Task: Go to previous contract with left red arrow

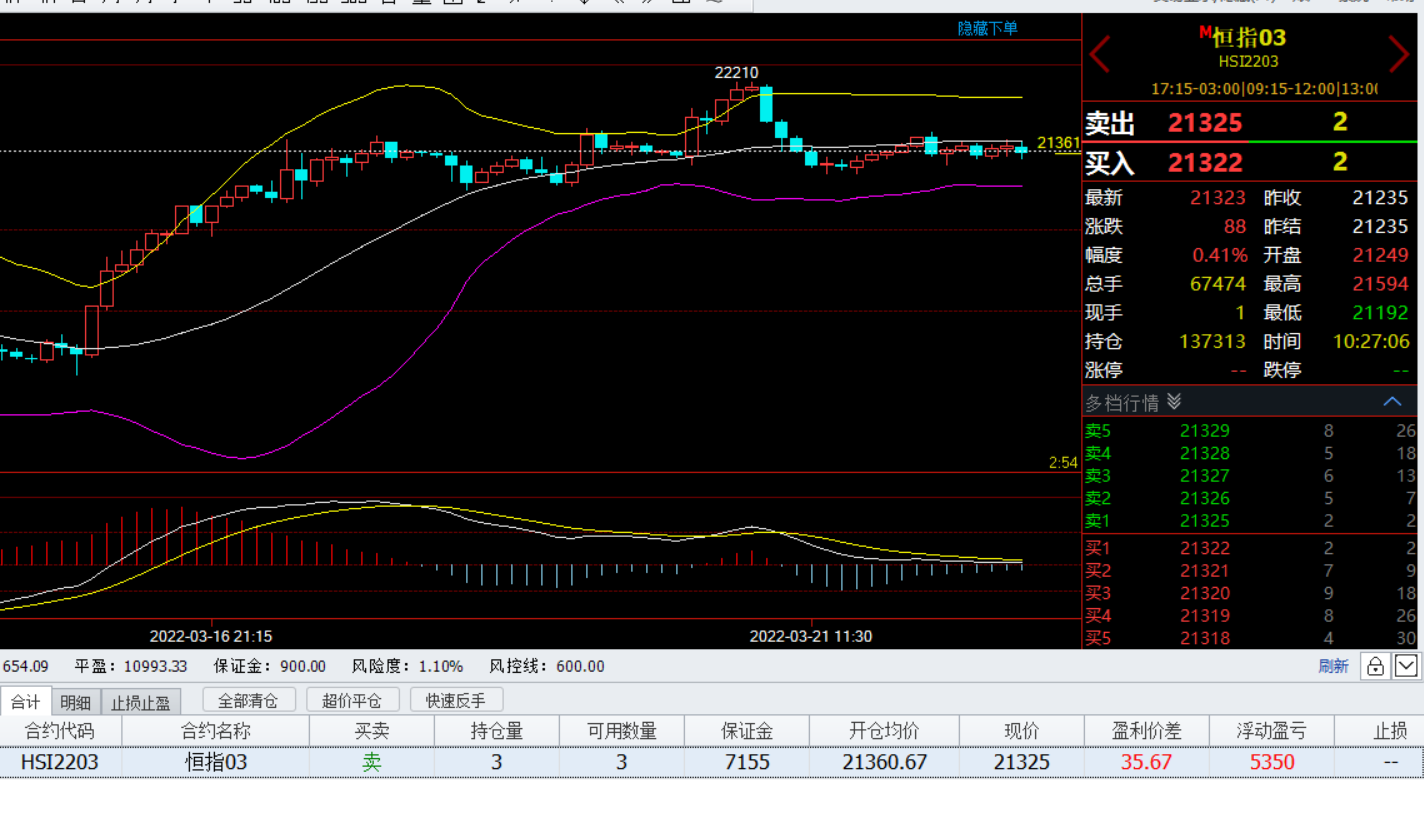Action: click(x=1100, y=54)
